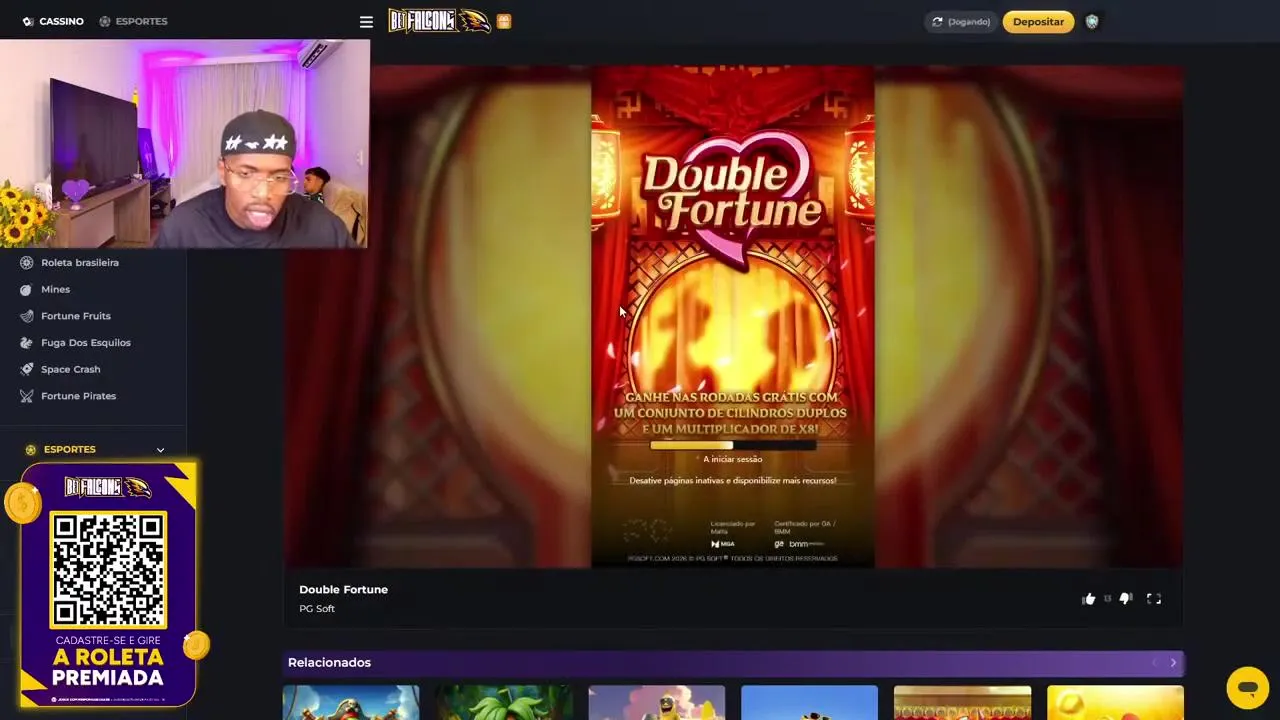Click the Double Fortune game loading screen
This screenshot has width=1280, height=720.
point(733,317)
